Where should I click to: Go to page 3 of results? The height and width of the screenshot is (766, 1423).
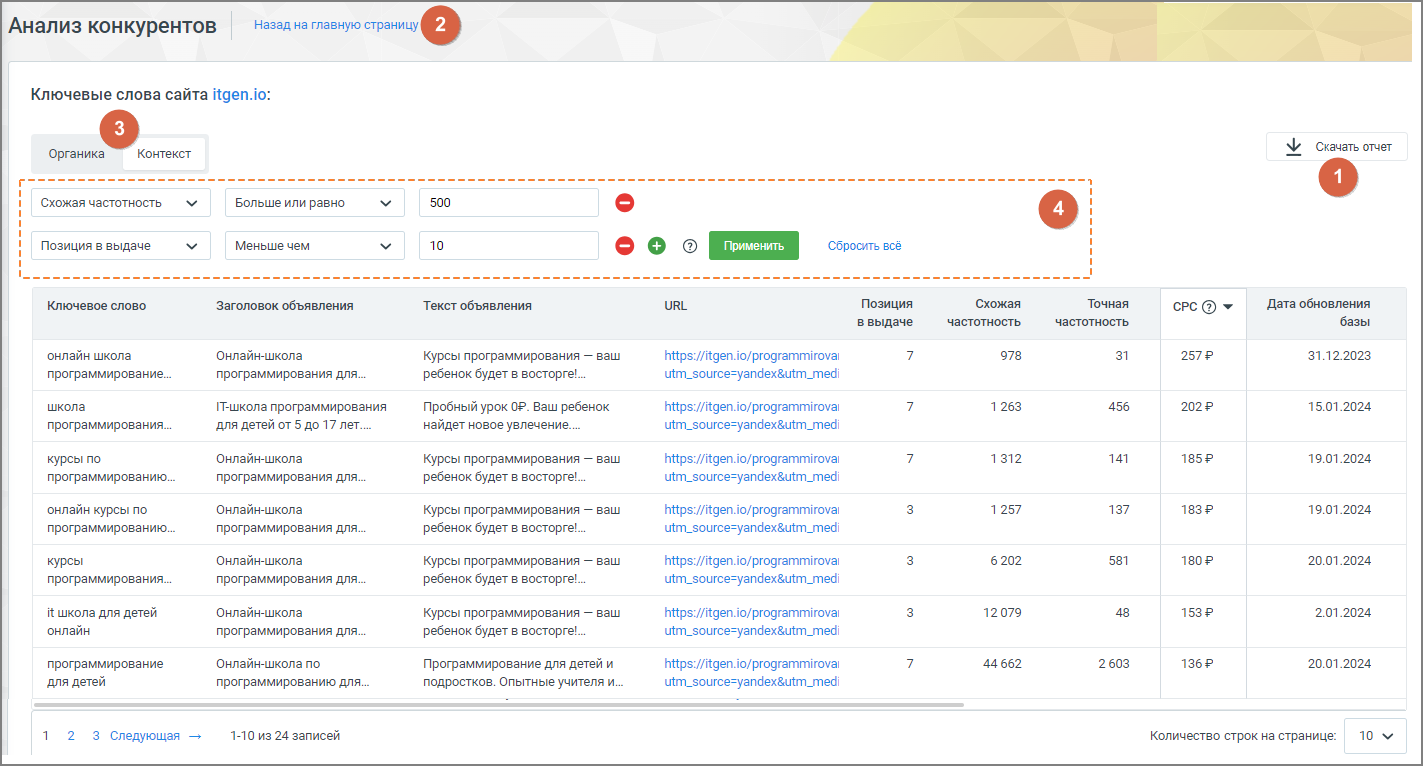tap(96, 736)
